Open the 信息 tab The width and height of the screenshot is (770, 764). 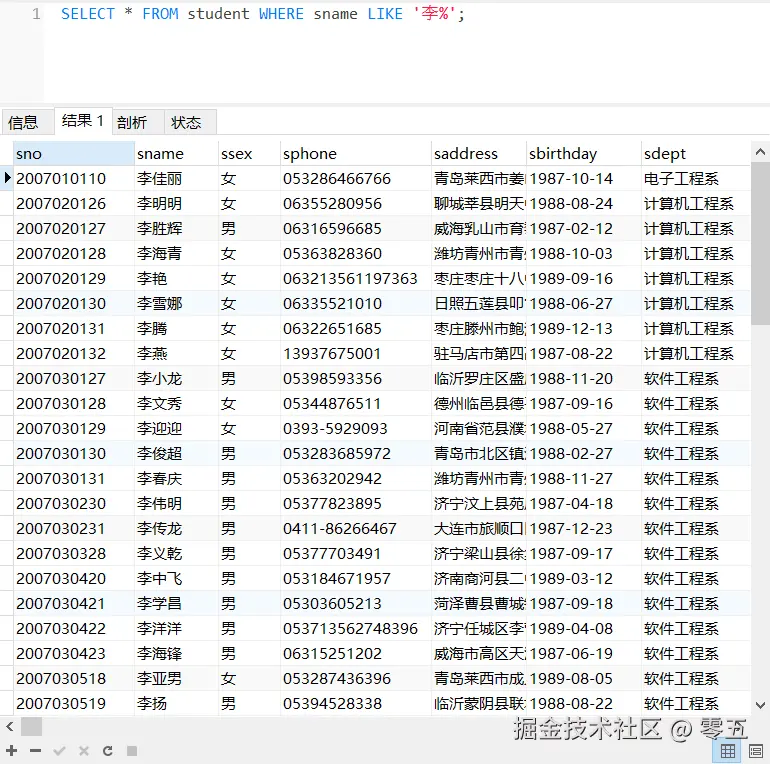coord(28,122)
